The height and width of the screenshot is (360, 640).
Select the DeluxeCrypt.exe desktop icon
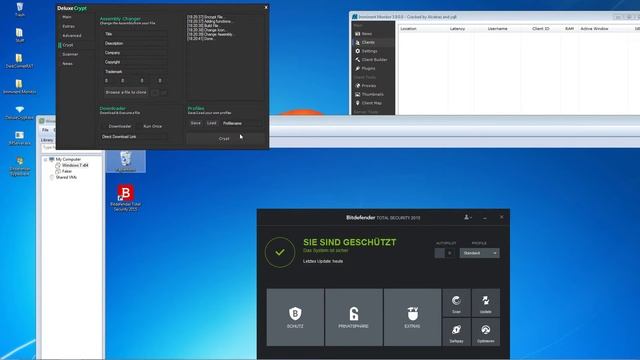click(x=20, y=112)
